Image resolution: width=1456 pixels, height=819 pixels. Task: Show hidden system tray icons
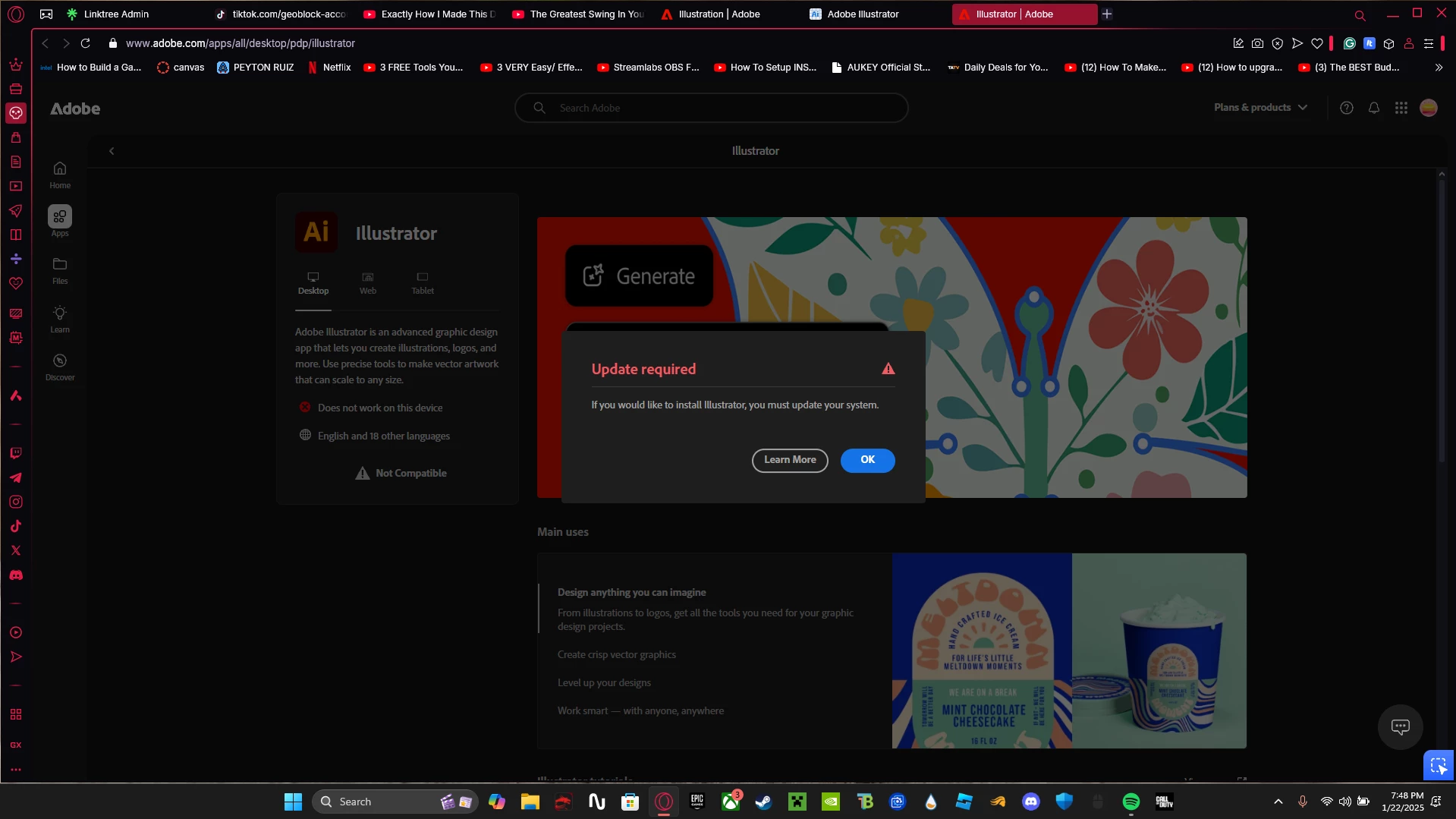coord(1278,802)
